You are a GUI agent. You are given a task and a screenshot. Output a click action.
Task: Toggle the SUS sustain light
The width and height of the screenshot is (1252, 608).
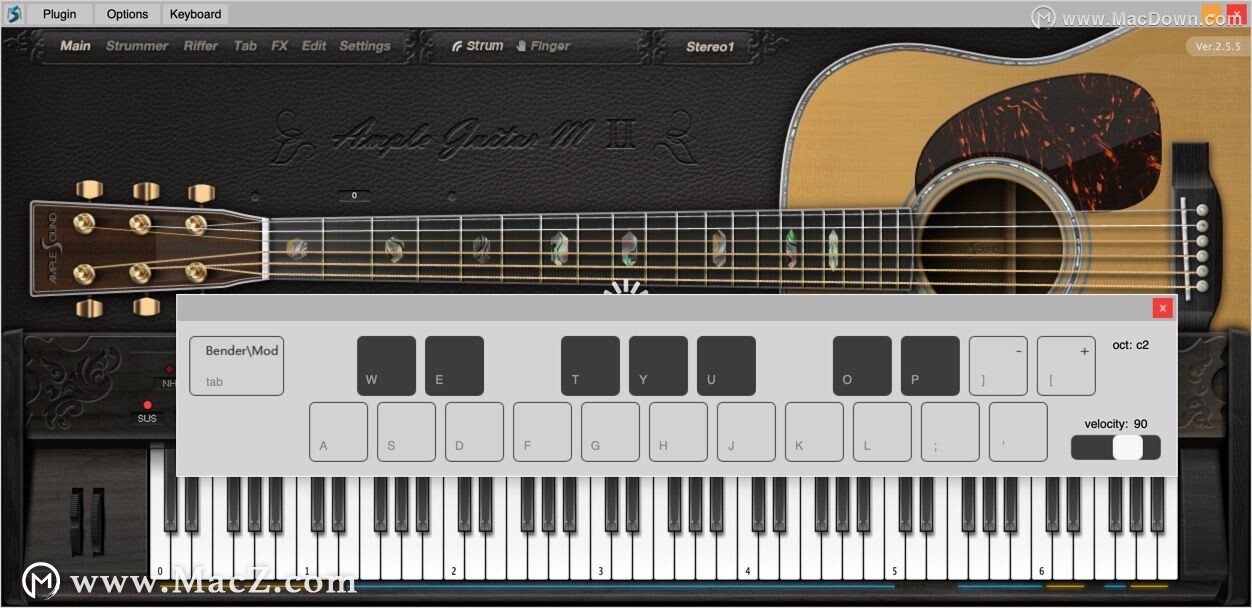click(147, 405)
